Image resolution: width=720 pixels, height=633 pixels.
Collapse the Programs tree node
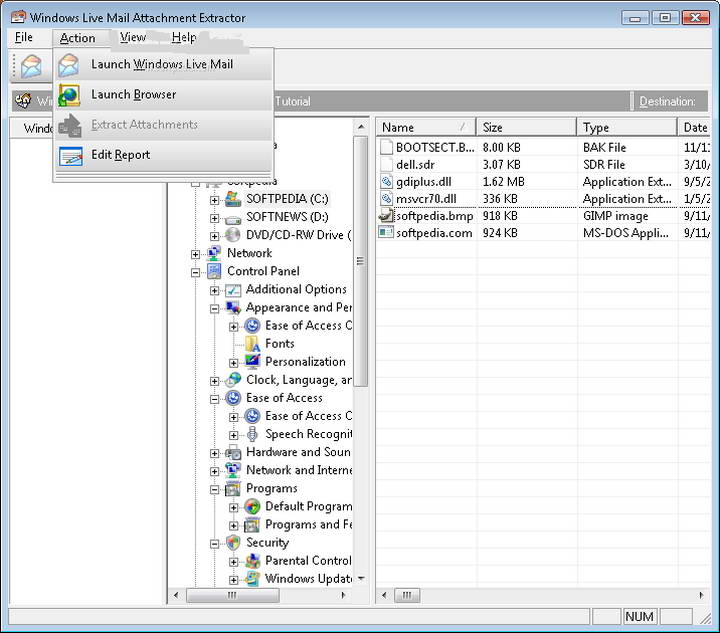point(214,490)
